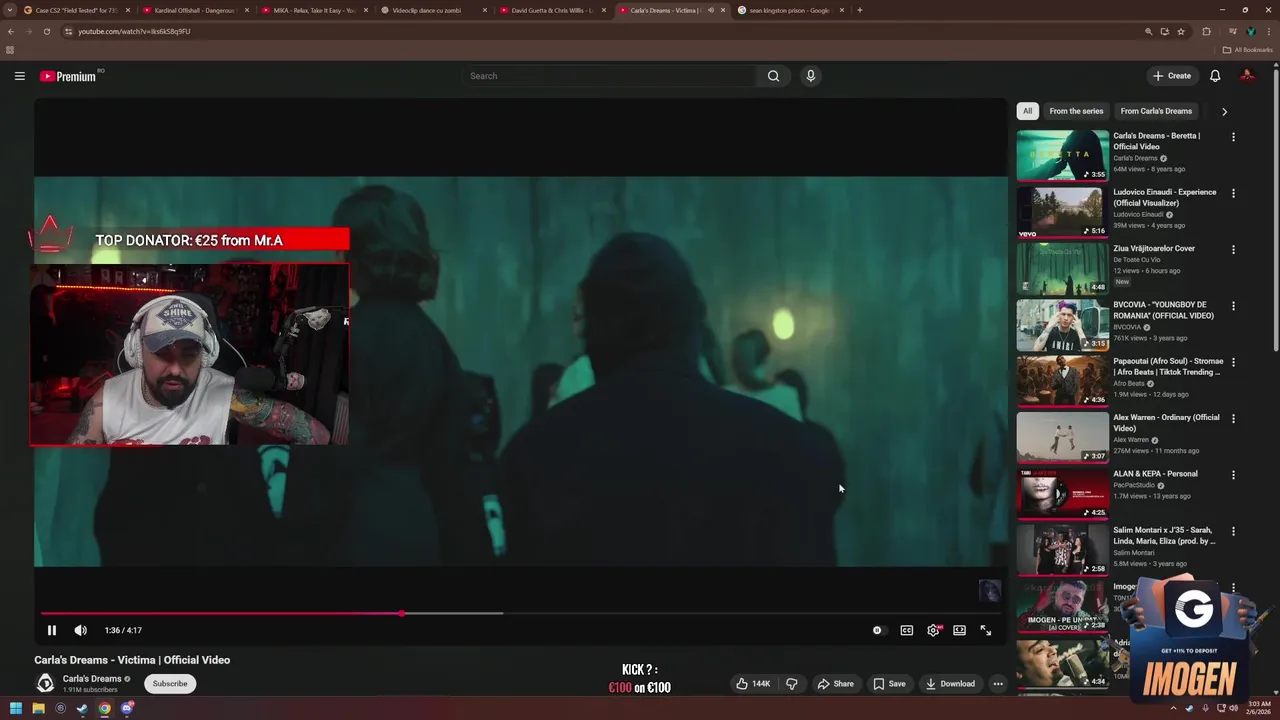The image size is (1280, 720).
Task: Click the address bar URL
Action: pos(134,31)
